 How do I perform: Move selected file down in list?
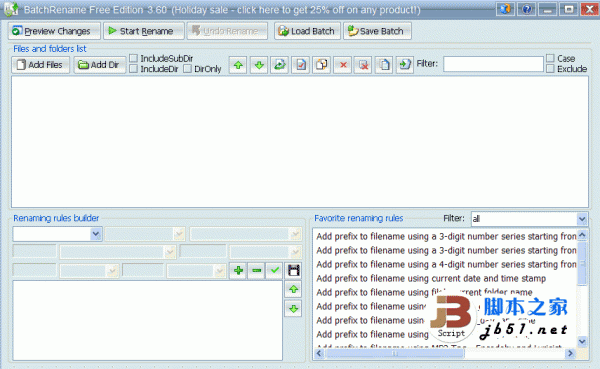pos(259,65)
